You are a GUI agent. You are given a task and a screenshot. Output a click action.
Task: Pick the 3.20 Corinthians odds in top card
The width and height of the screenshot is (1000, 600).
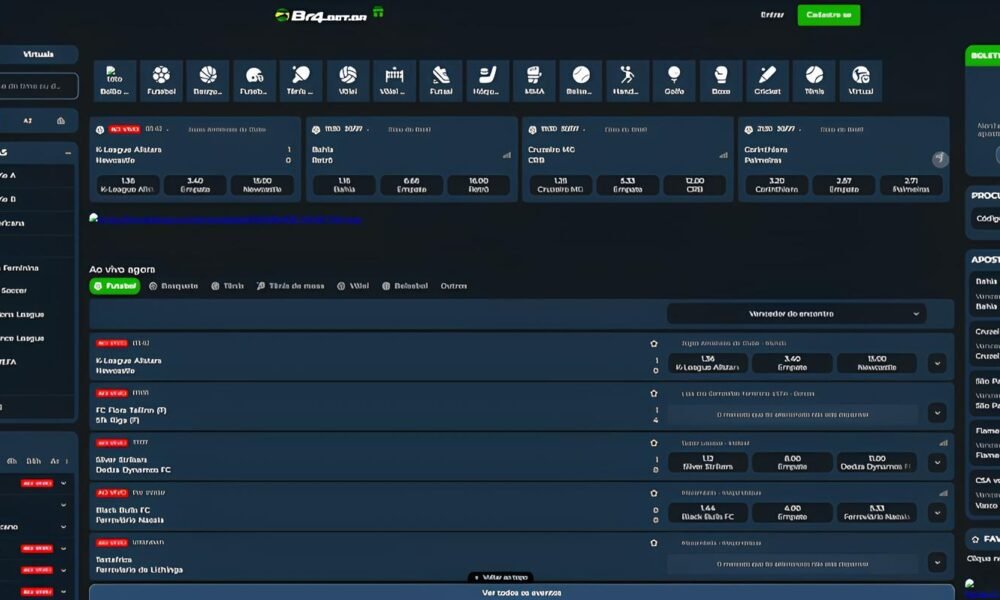tap(775, 186)
